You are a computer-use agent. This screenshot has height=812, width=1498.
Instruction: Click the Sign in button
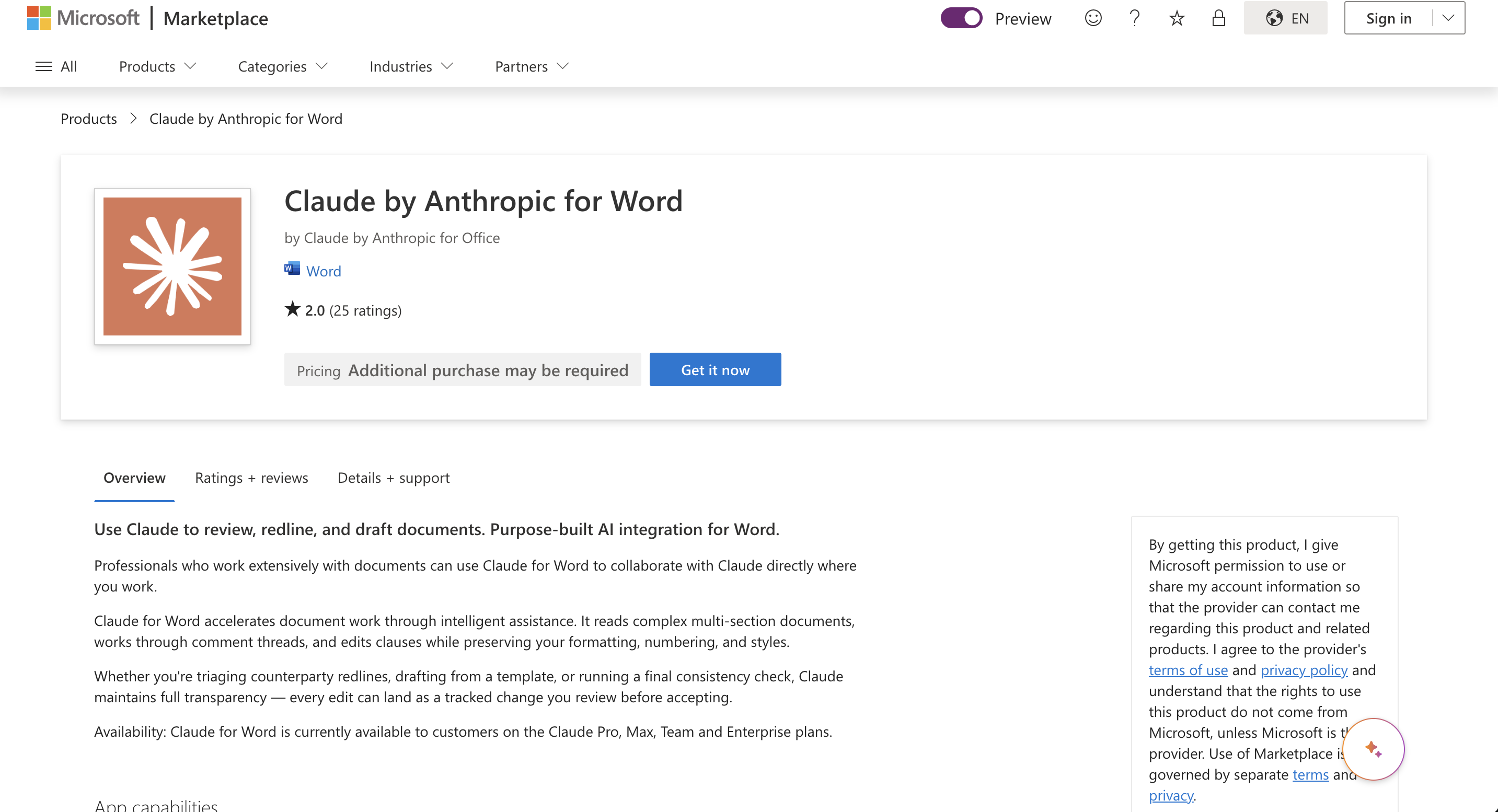1388,18
